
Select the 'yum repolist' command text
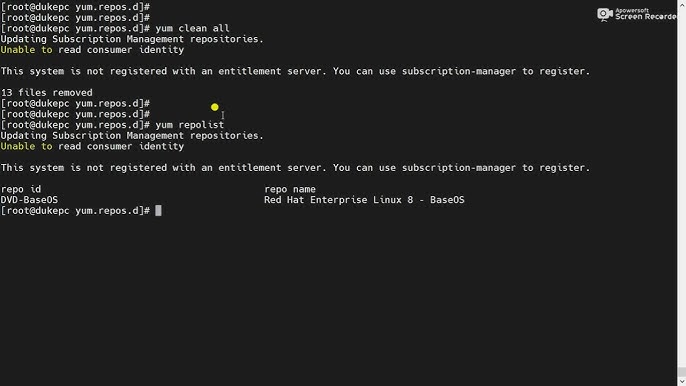pyautogui.click(x=189, y=125)
